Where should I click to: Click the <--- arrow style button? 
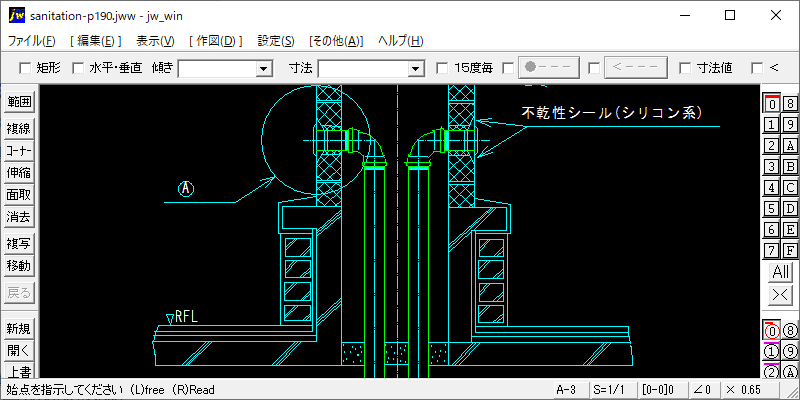pyautogui.click(x=636, y=67)
